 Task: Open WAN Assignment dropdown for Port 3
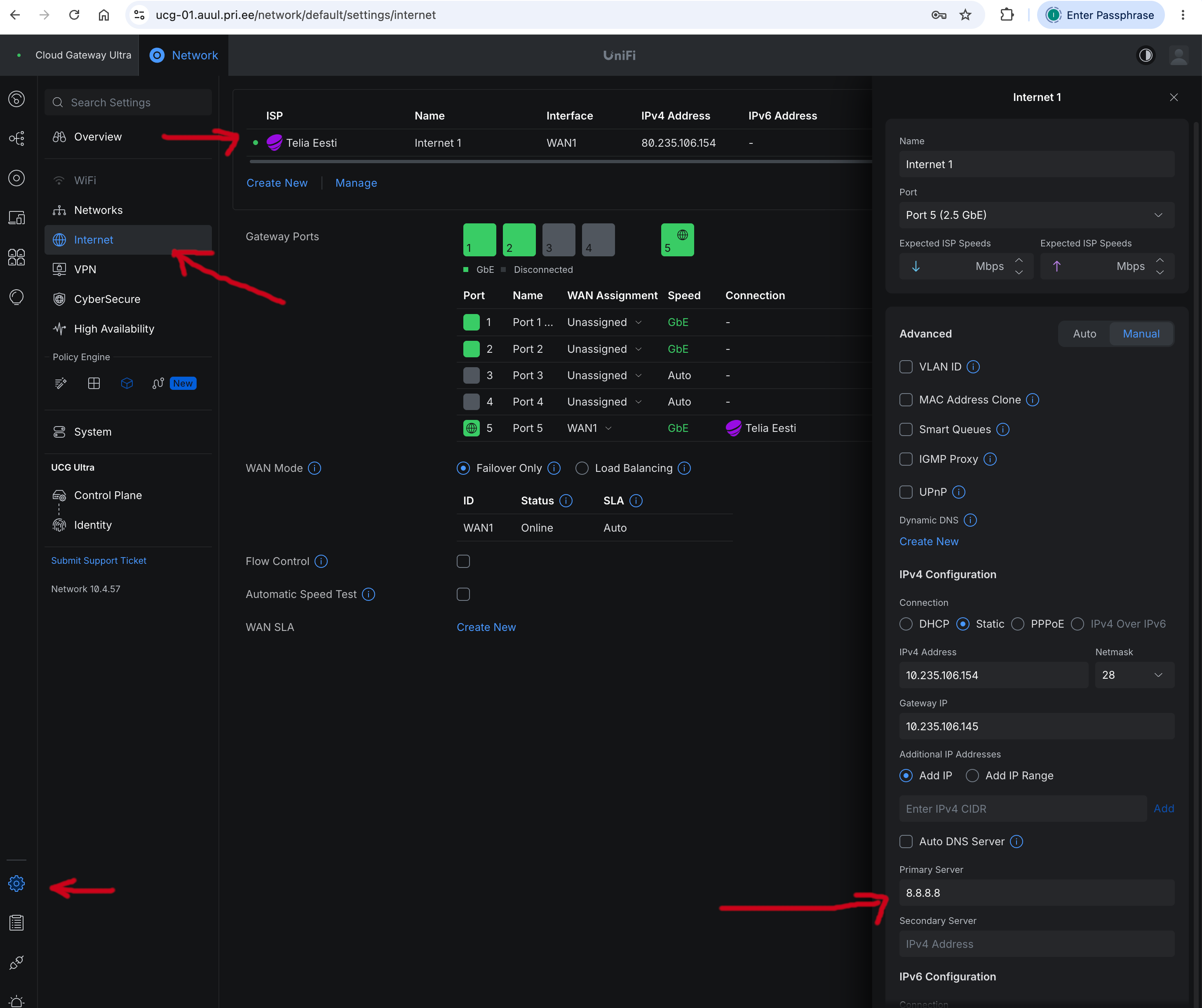coord(604,375)
